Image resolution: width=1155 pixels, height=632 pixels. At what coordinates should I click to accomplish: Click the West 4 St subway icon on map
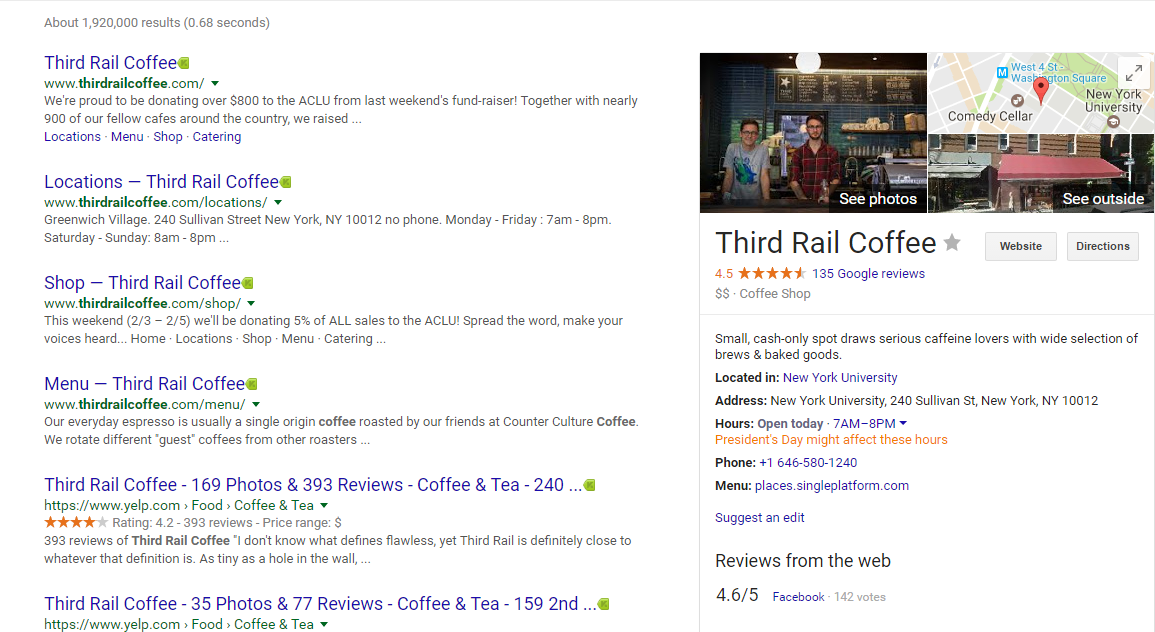[x=1001, y=72]
